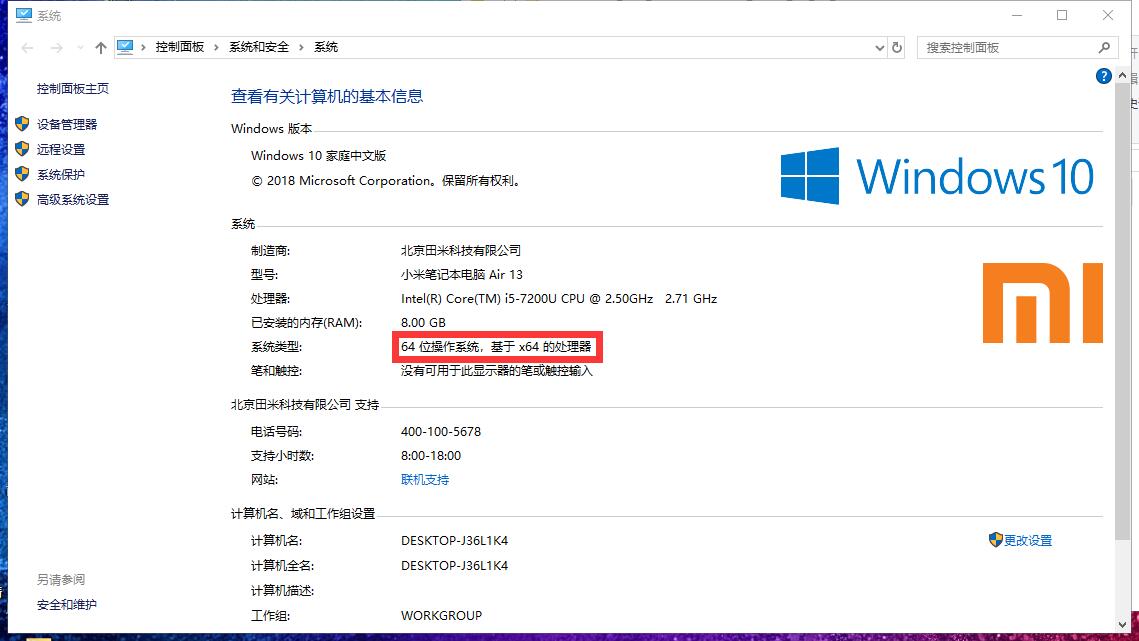The image size is (1139, 641).
Task: Select the 系统 breadcrumb
Action: (325, 47)
